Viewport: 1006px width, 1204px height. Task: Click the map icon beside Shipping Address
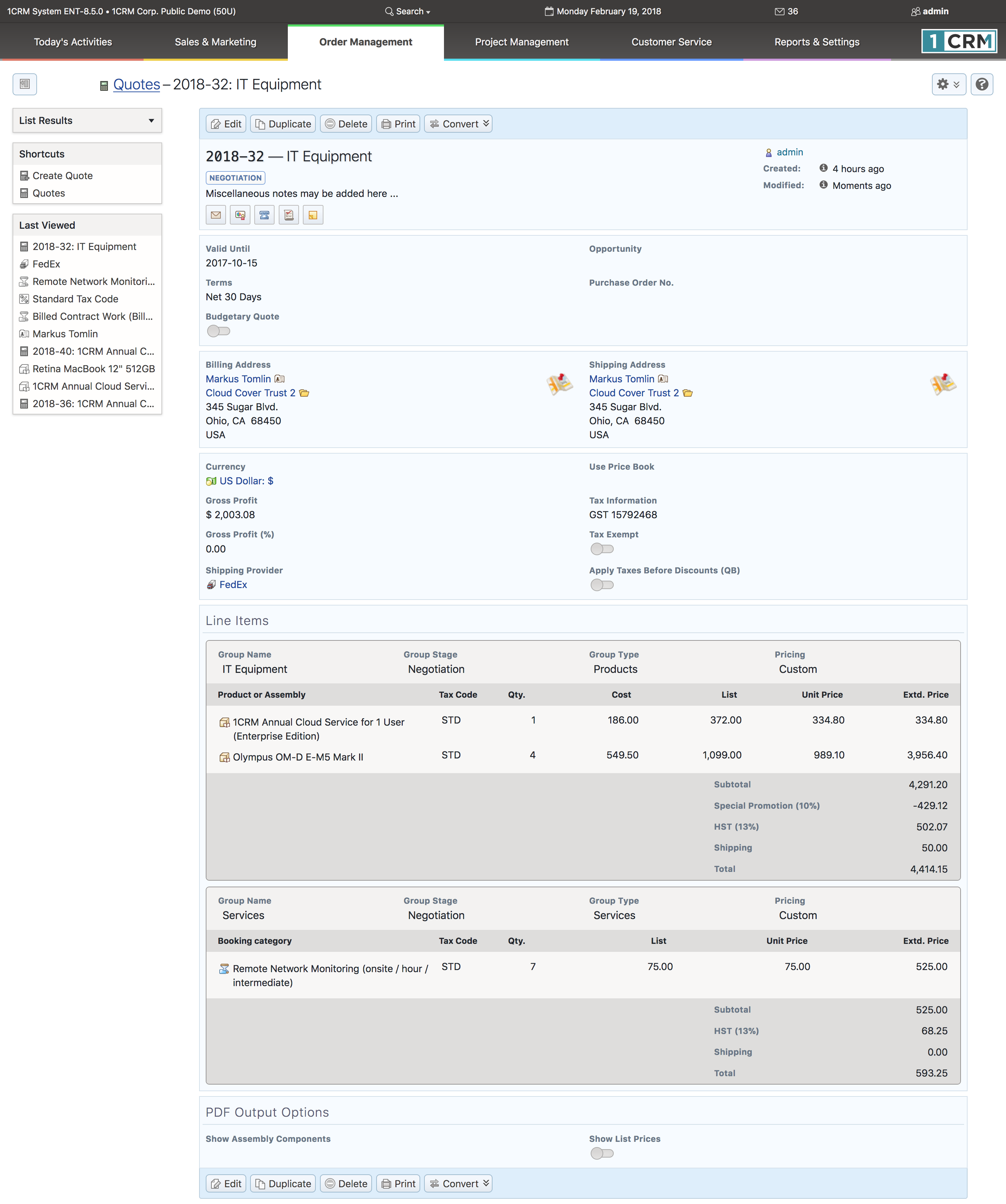(942, 383)
